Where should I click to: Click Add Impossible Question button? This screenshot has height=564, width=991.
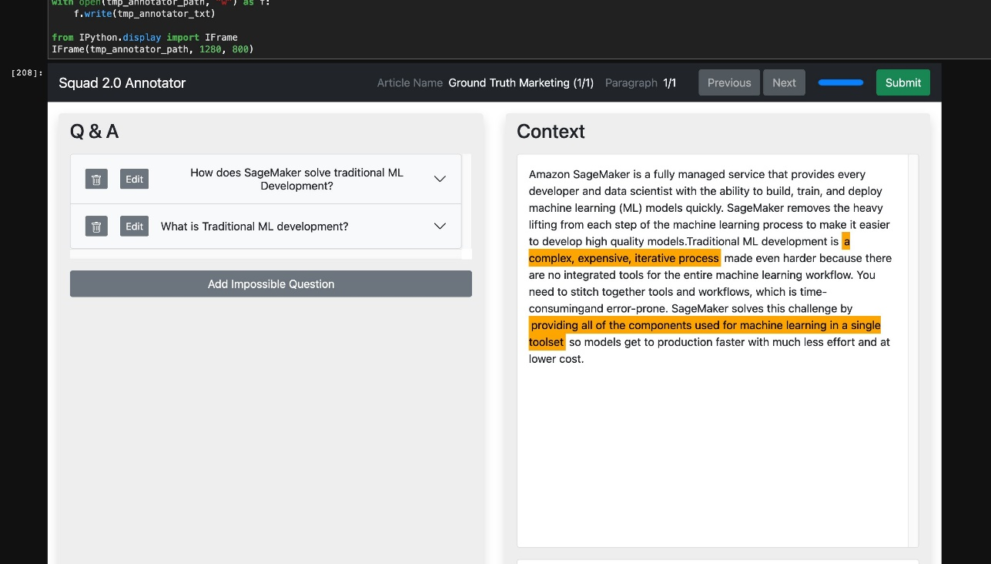point(271,284)
